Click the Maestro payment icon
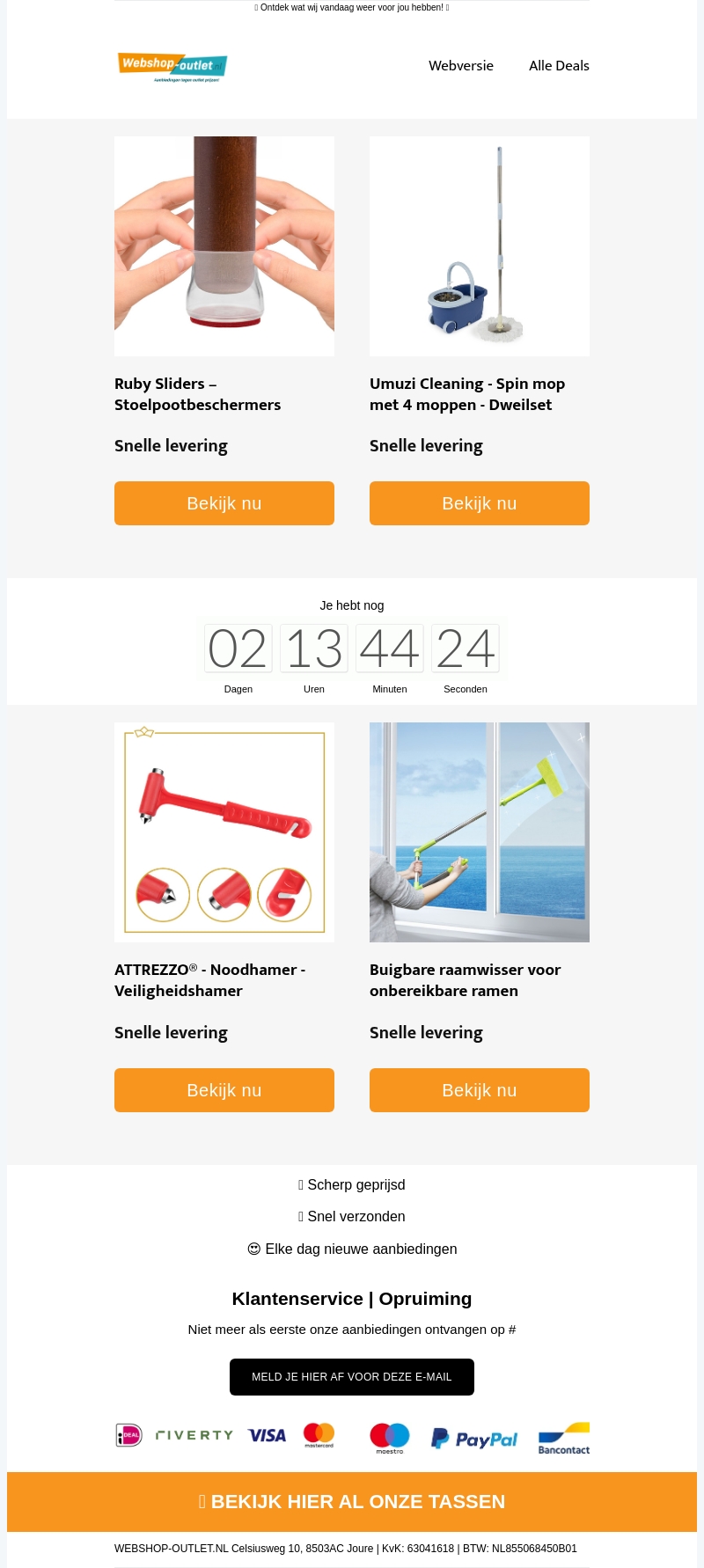This screenshot has height=1568, width=704. (390, 1438)
